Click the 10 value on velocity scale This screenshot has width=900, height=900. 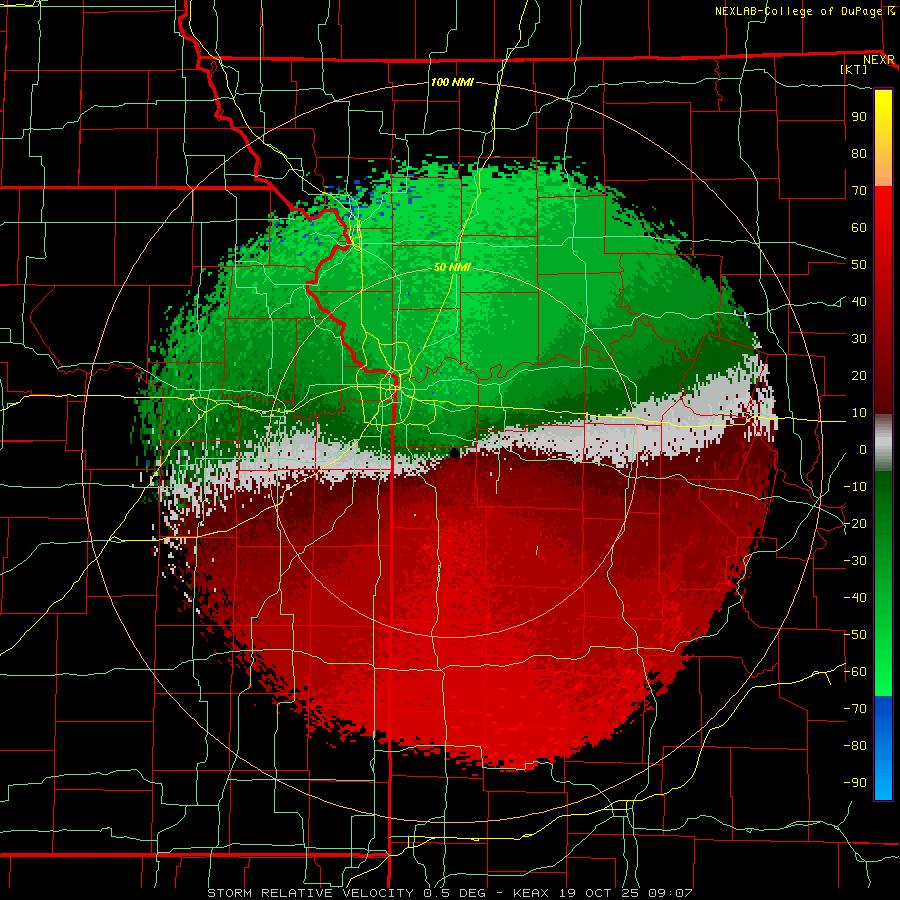coord(859,413)
